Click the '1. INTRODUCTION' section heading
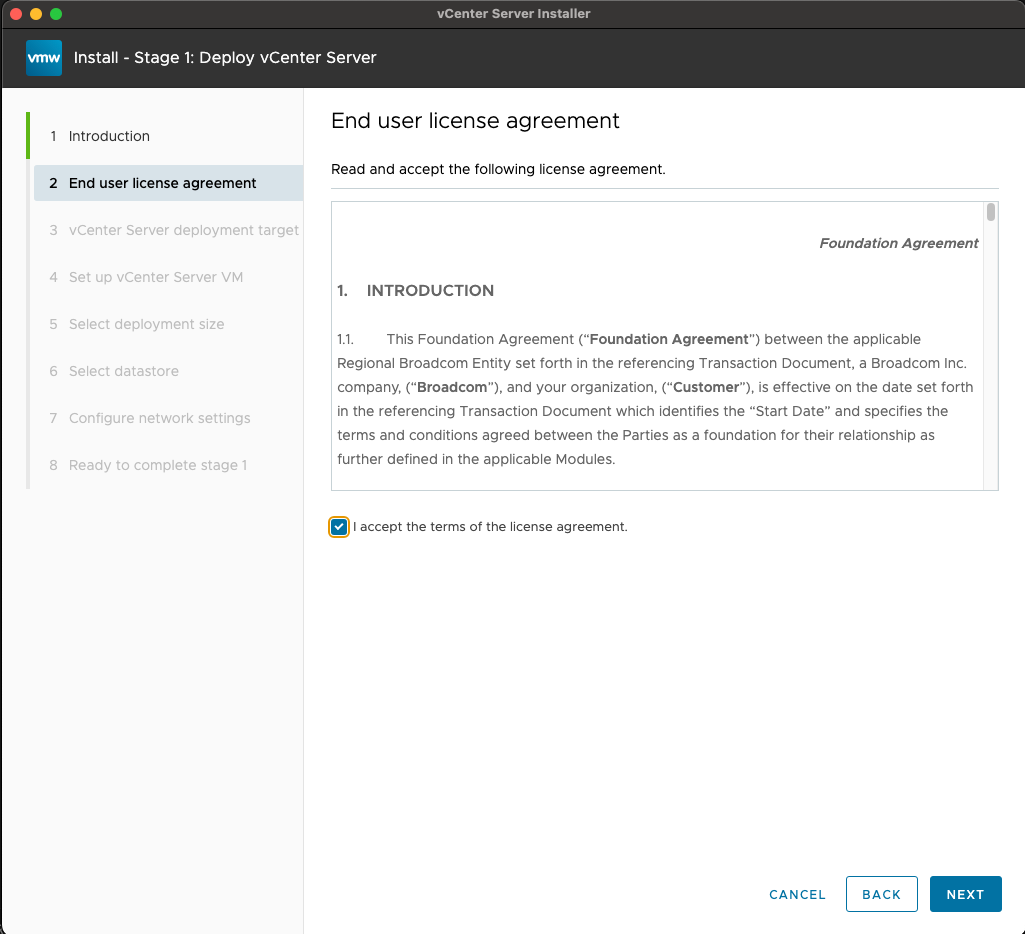 416,291
